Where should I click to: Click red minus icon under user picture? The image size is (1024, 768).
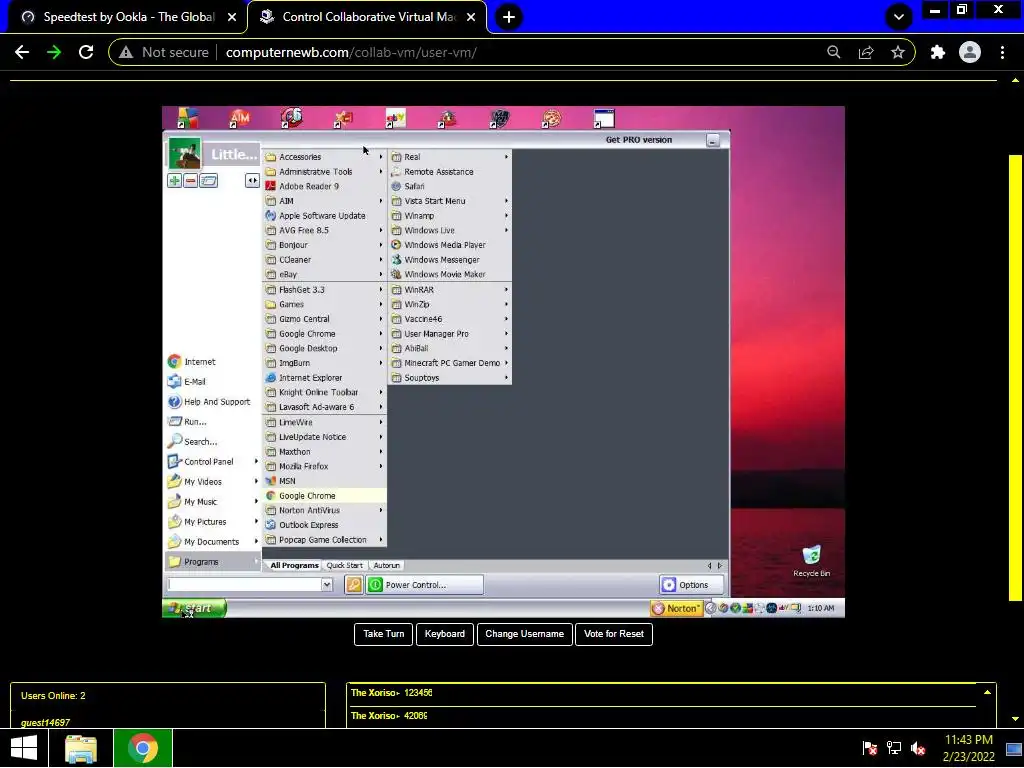(x=191, y=181)
